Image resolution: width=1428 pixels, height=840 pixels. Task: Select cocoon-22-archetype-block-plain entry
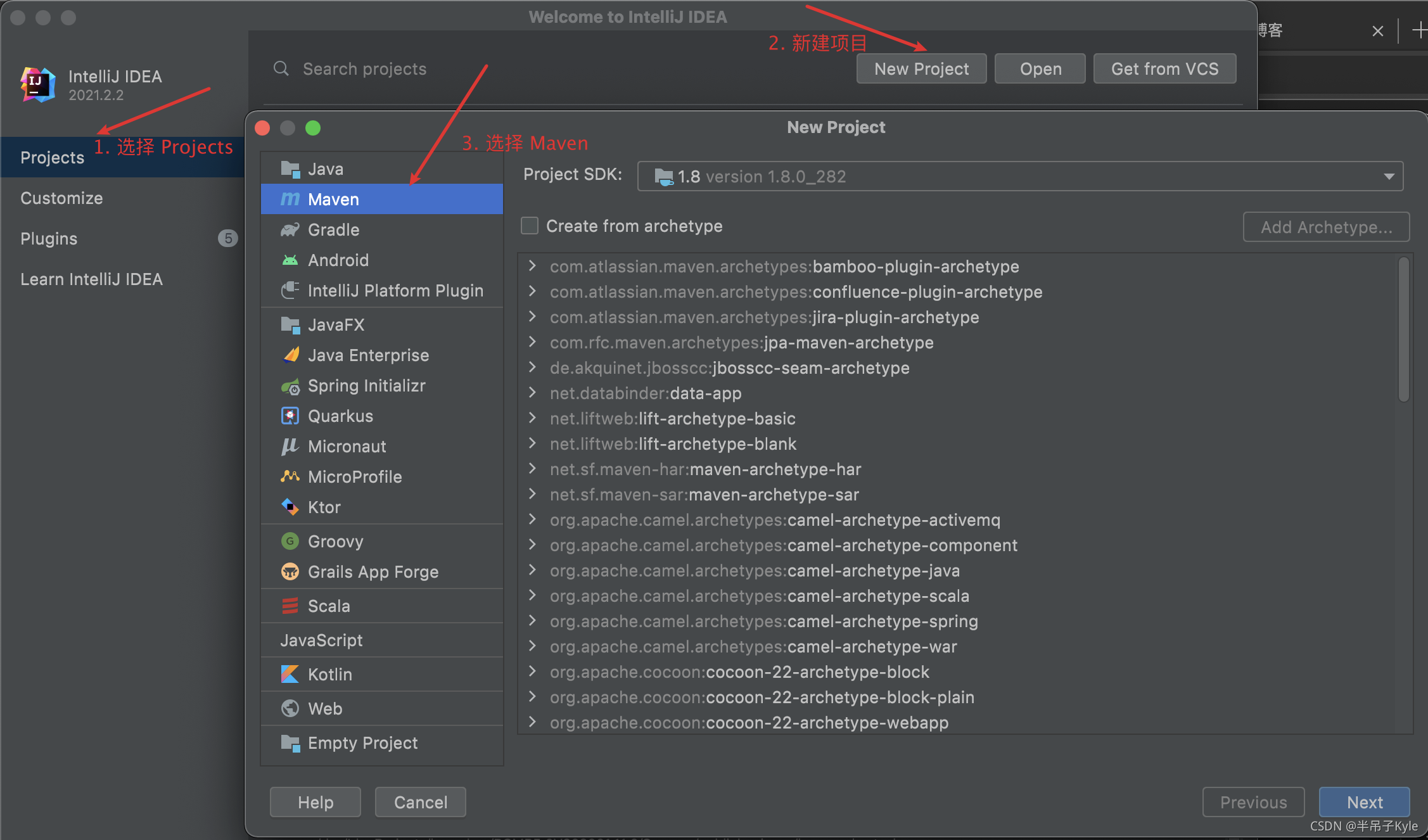coord(762,697)
